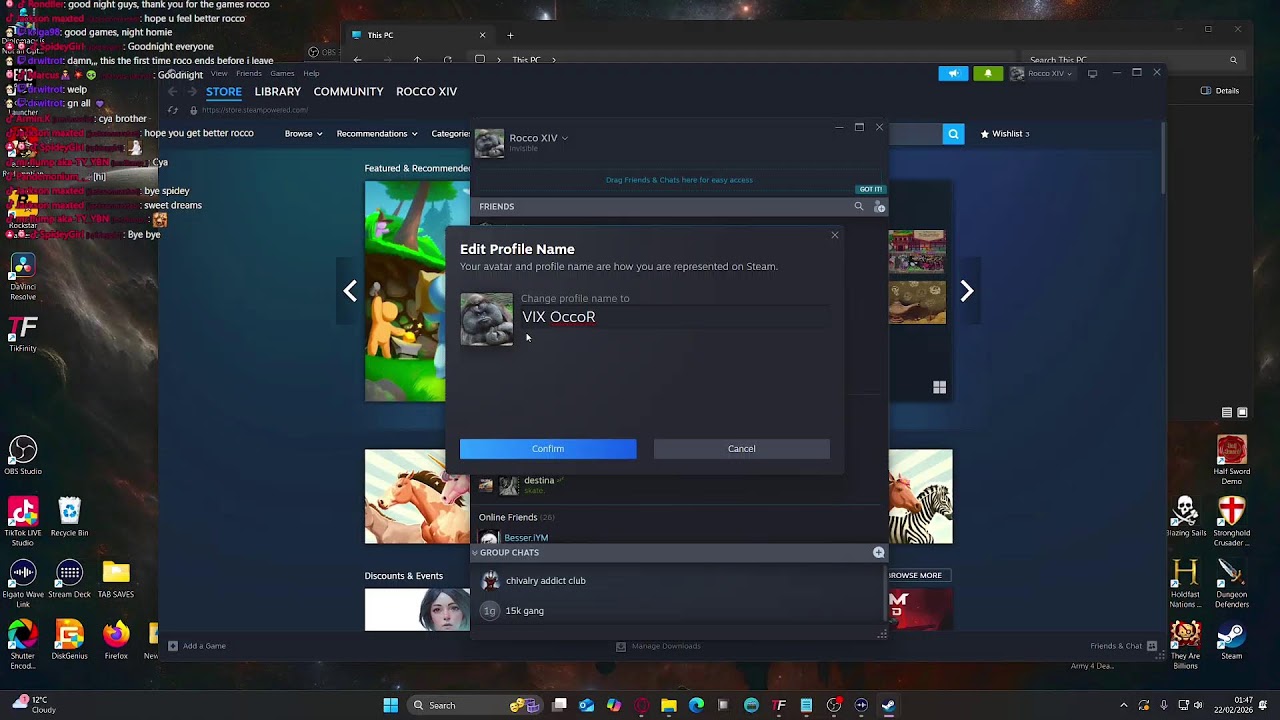Open TikFinity desktop icon
The image size is (1280, 720).
[x=23, y=335]
